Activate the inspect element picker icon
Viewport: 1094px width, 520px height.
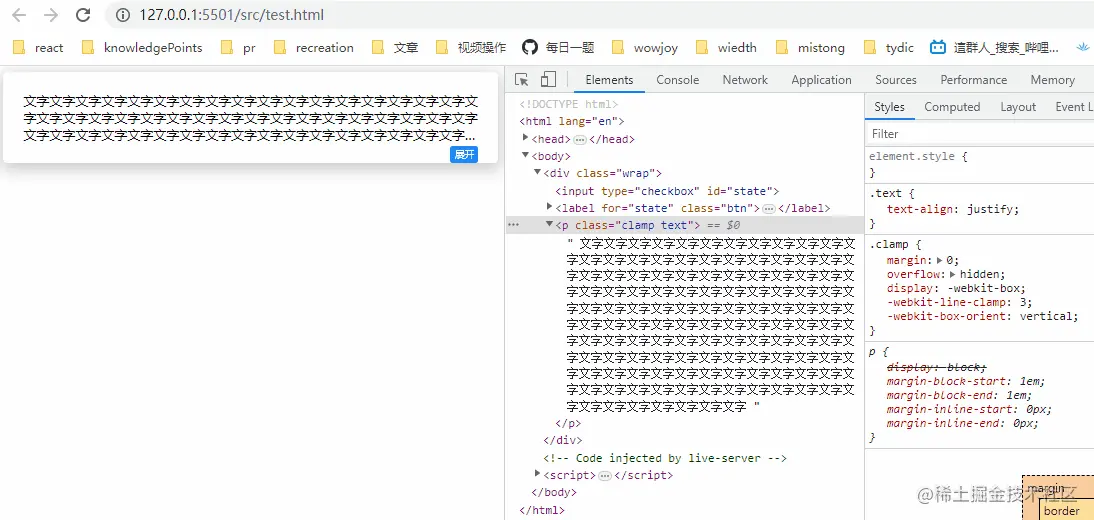pyautogui.click(x=522, y=80)
